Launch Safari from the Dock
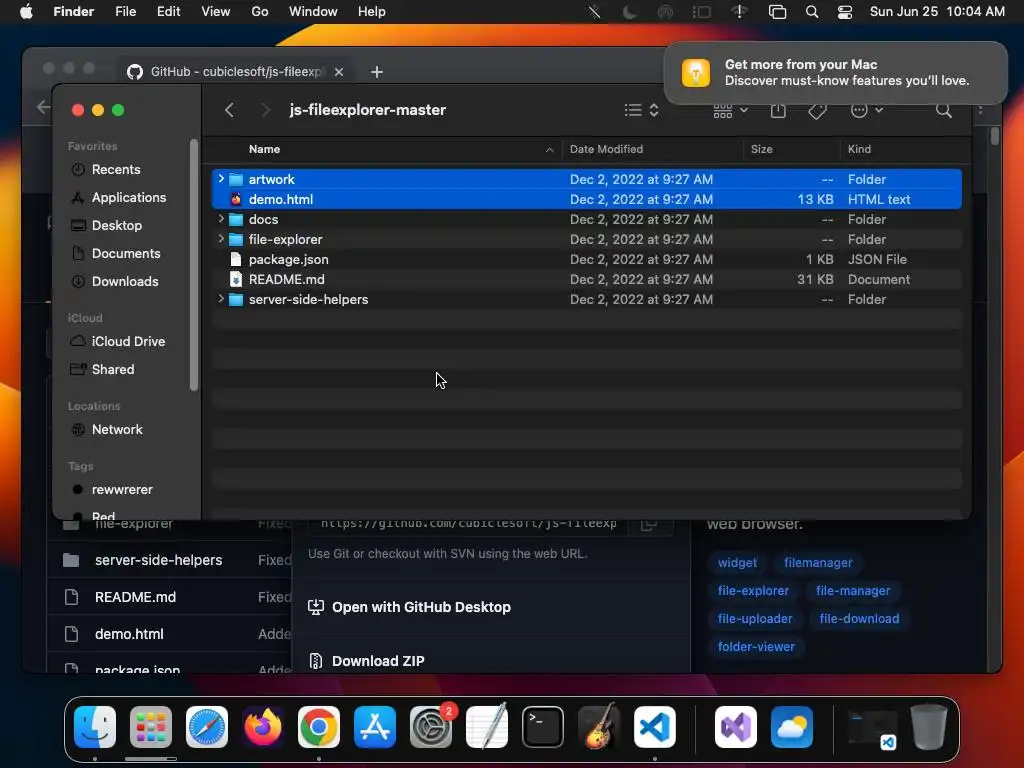Image resolution: width=1024 pixels, height=768 pixels. click(x=207, y=727)
